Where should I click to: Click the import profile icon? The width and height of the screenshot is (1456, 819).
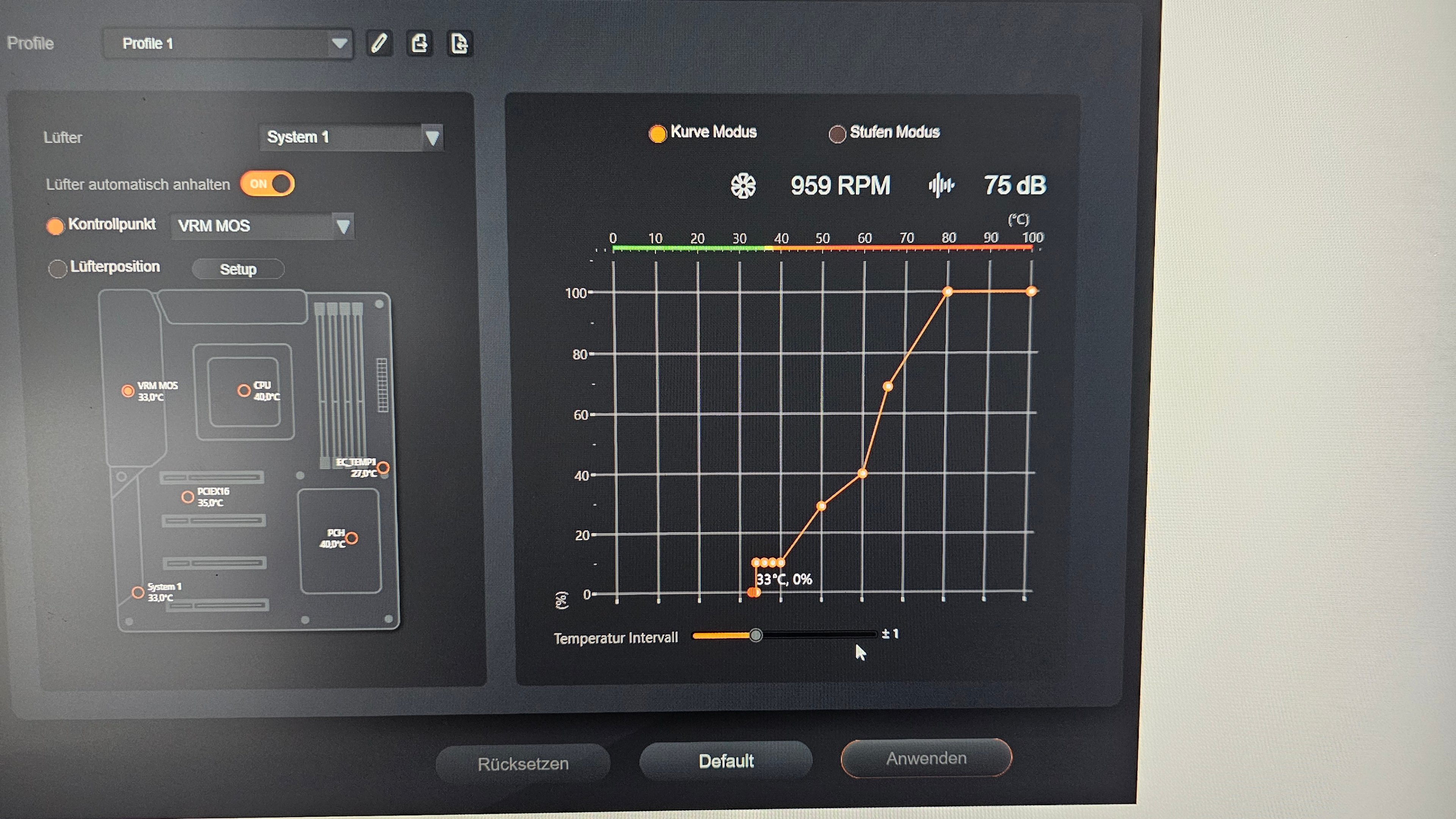[460, 43]
